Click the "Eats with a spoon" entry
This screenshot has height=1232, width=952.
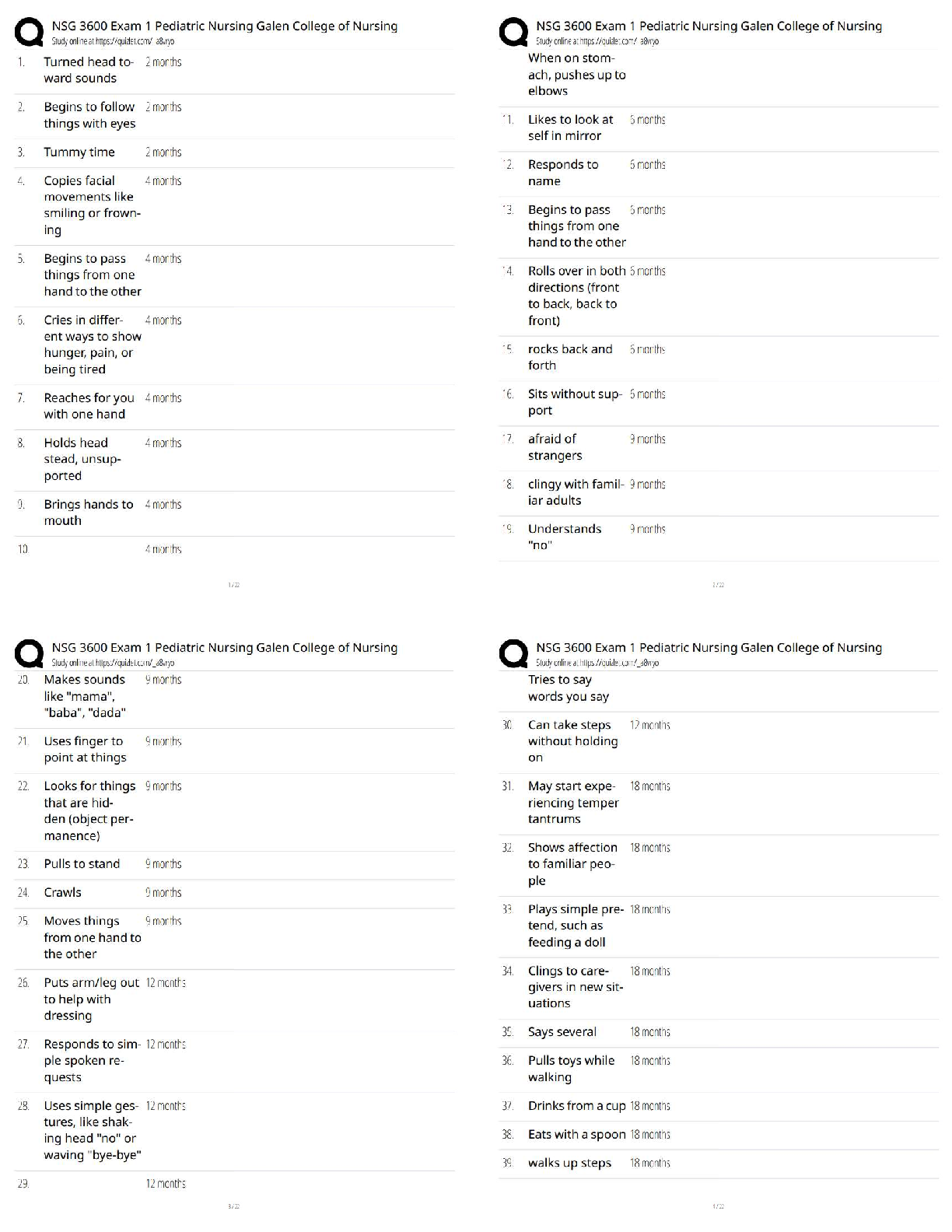(576, 1135)
